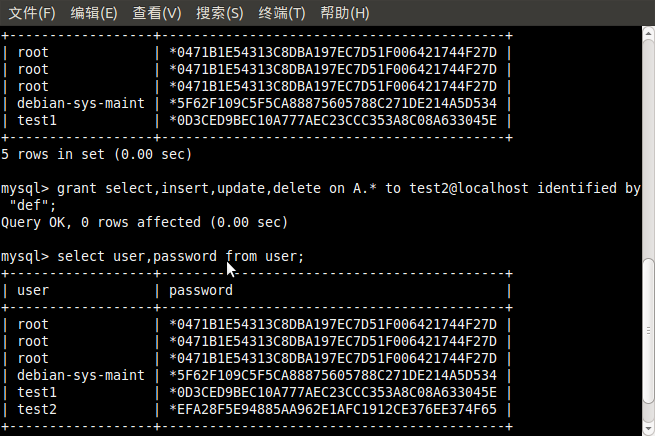655x436 pixels.
Task: Click the 'password' column header in the table
Action: click(x=201, y=291)
